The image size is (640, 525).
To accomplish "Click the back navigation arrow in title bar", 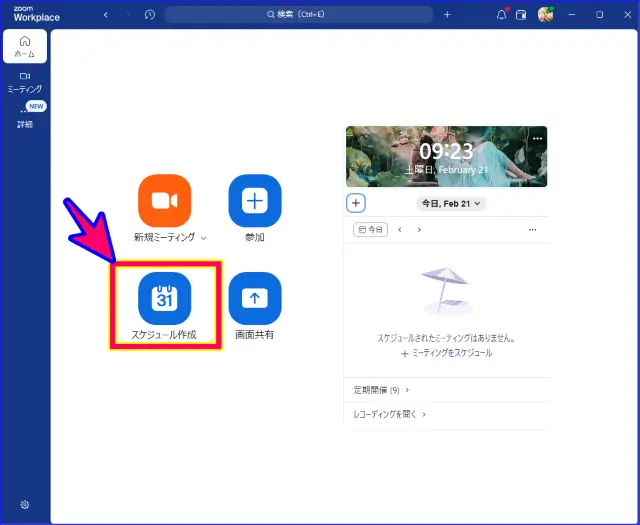I will click(x=106, y=15).
